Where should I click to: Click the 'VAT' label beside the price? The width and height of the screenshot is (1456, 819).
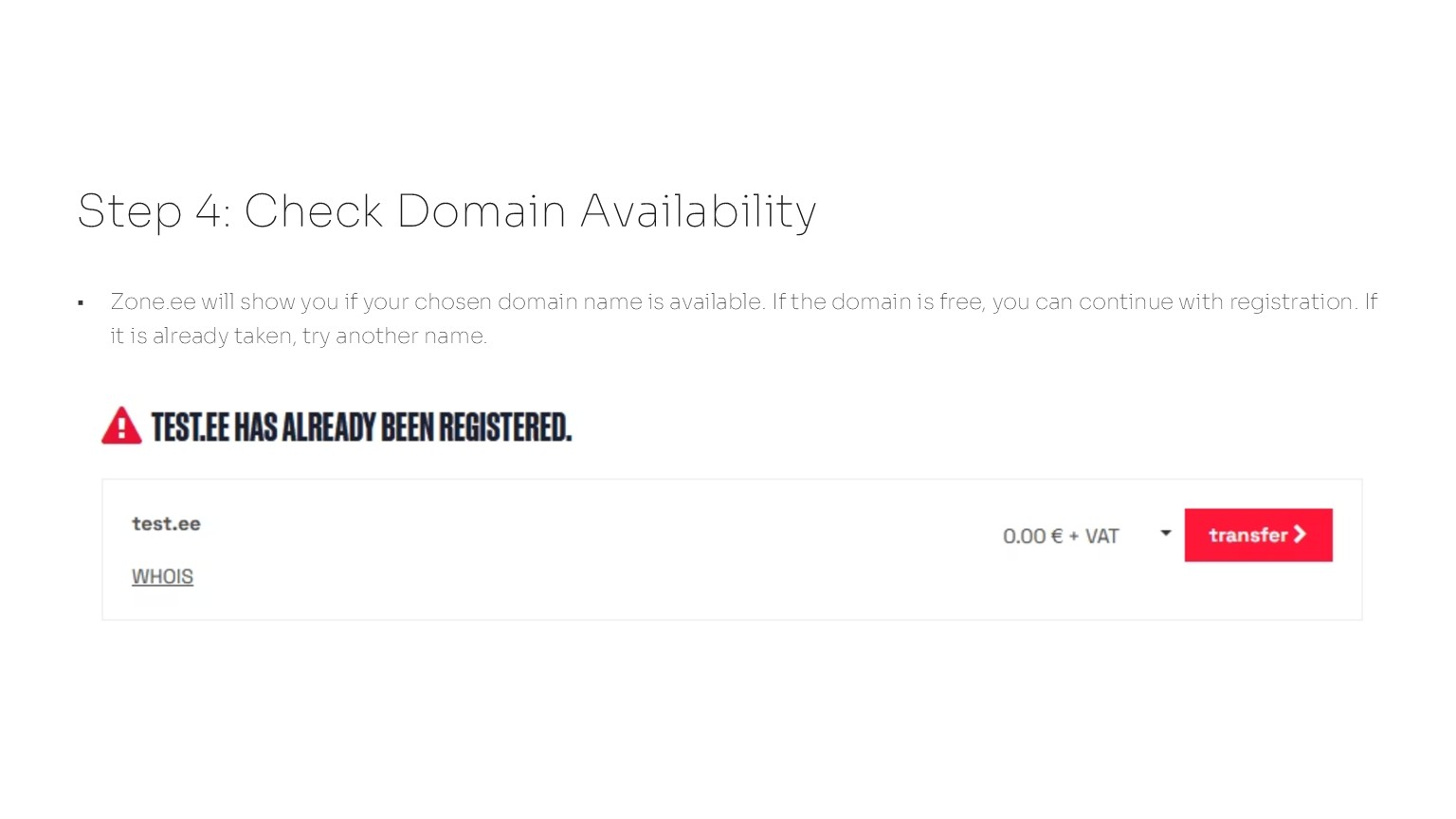pos(1101,537)
